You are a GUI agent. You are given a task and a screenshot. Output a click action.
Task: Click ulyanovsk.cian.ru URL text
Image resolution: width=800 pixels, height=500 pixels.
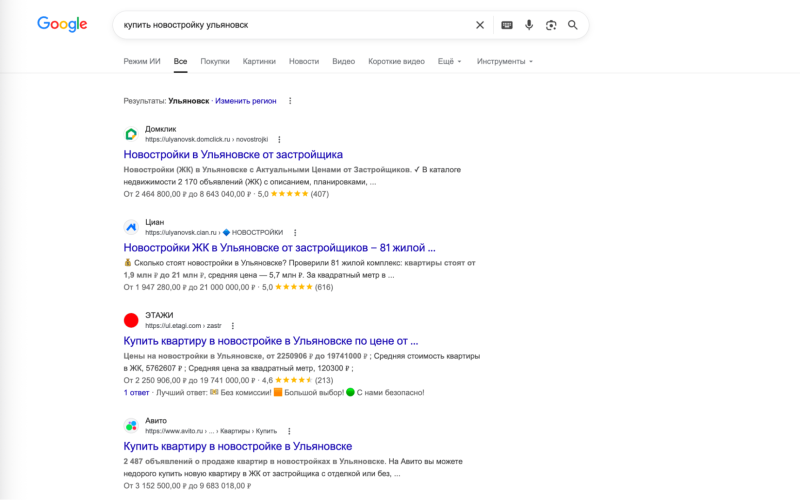214,233
